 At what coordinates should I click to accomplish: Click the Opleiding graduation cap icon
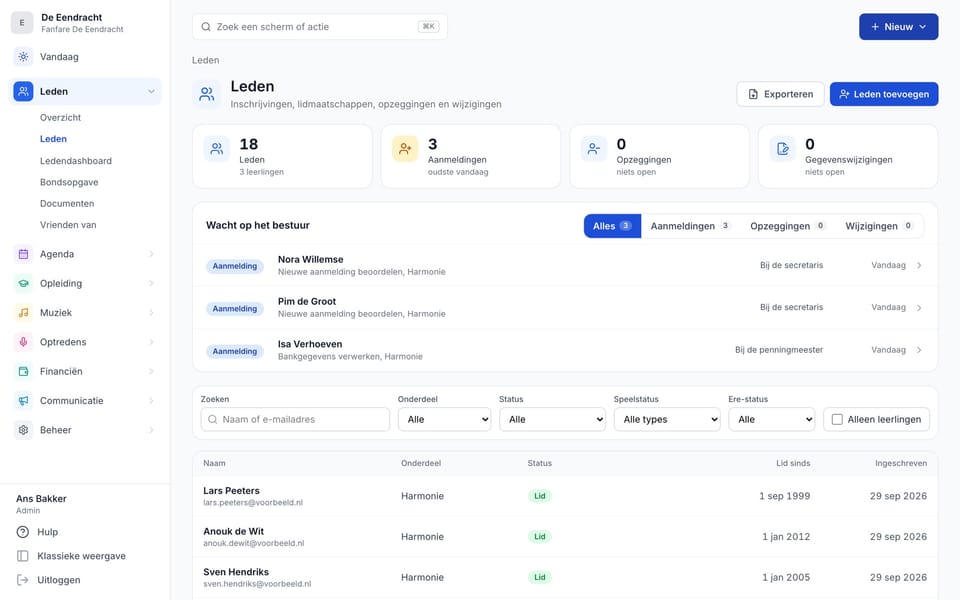[23, 283]
